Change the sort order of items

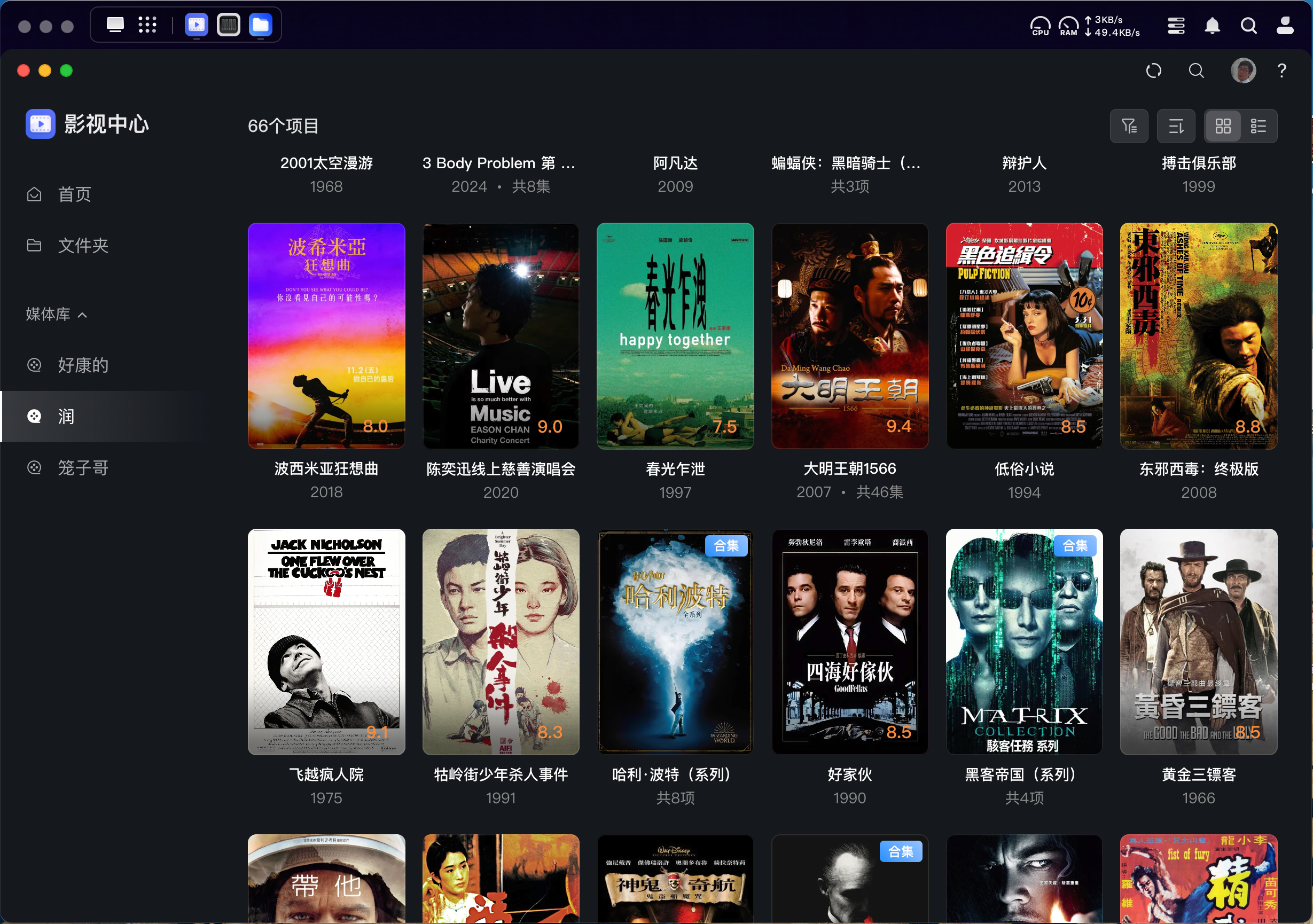[1176, 126]
